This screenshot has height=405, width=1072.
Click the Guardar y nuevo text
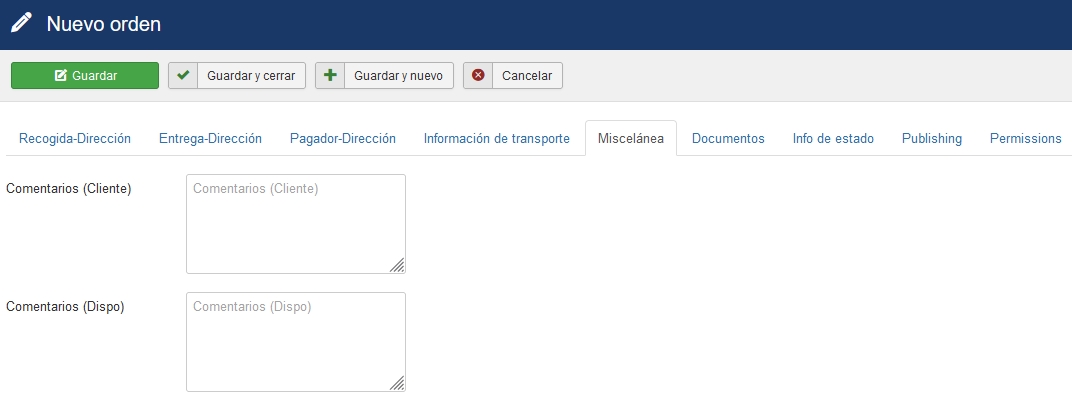click(399, 76)
